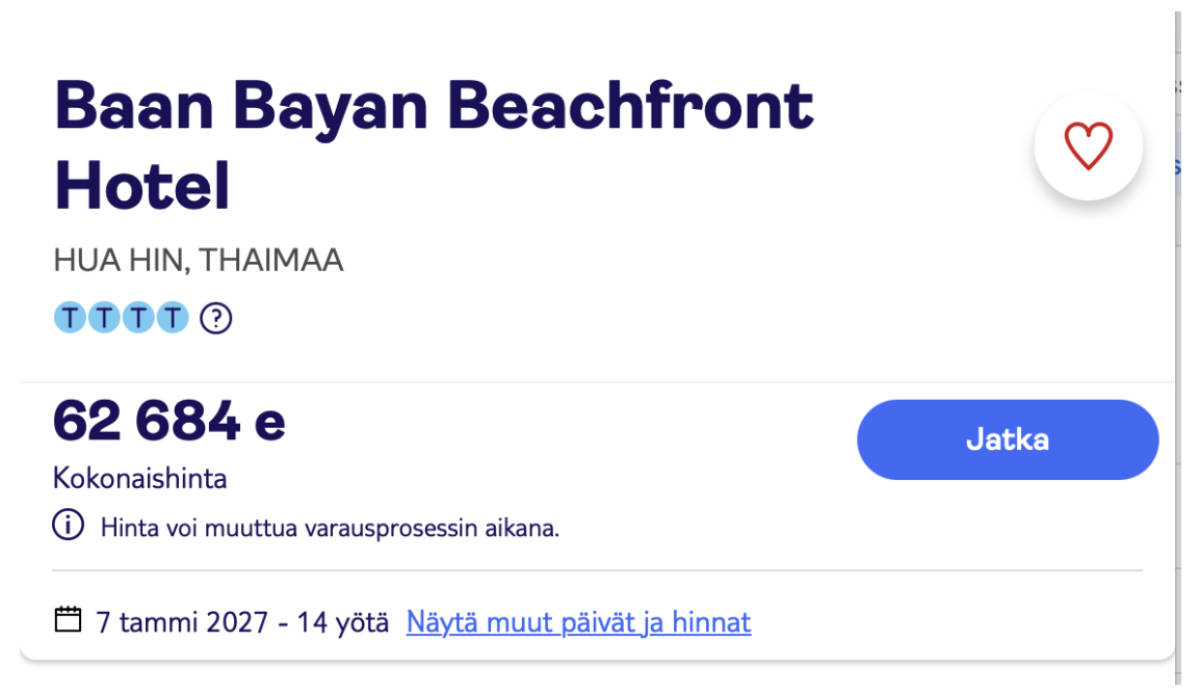Click the white circle containing the heart
This screenshot has height=696, width=1200.
coord(1088,145)
